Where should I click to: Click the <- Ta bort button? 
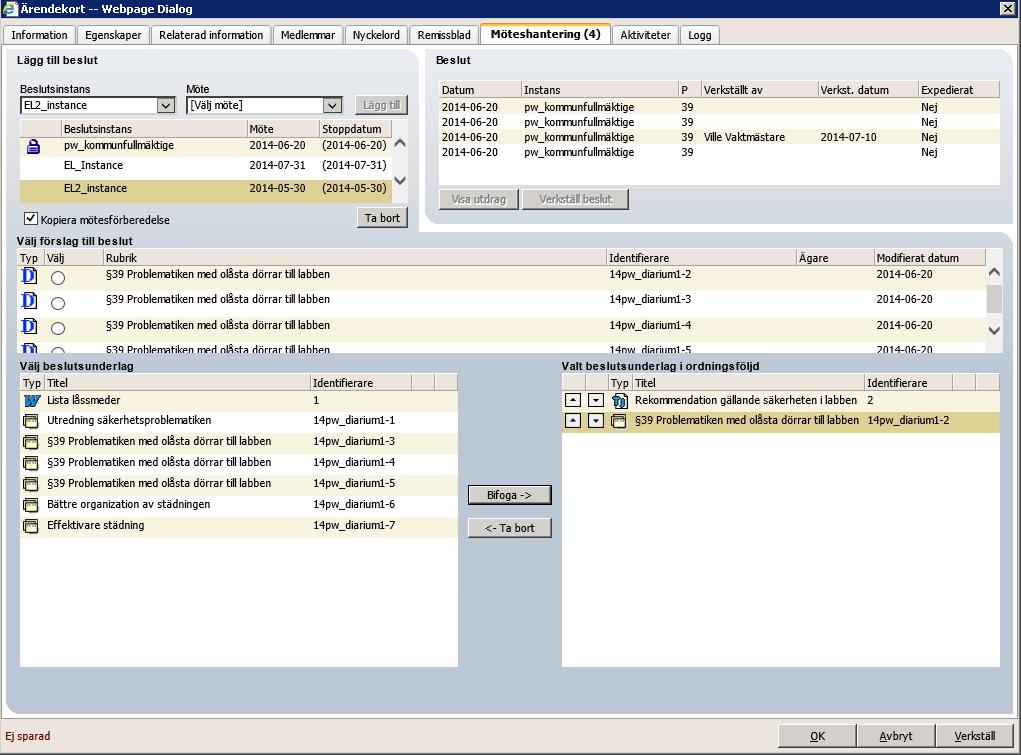point(509,528)
